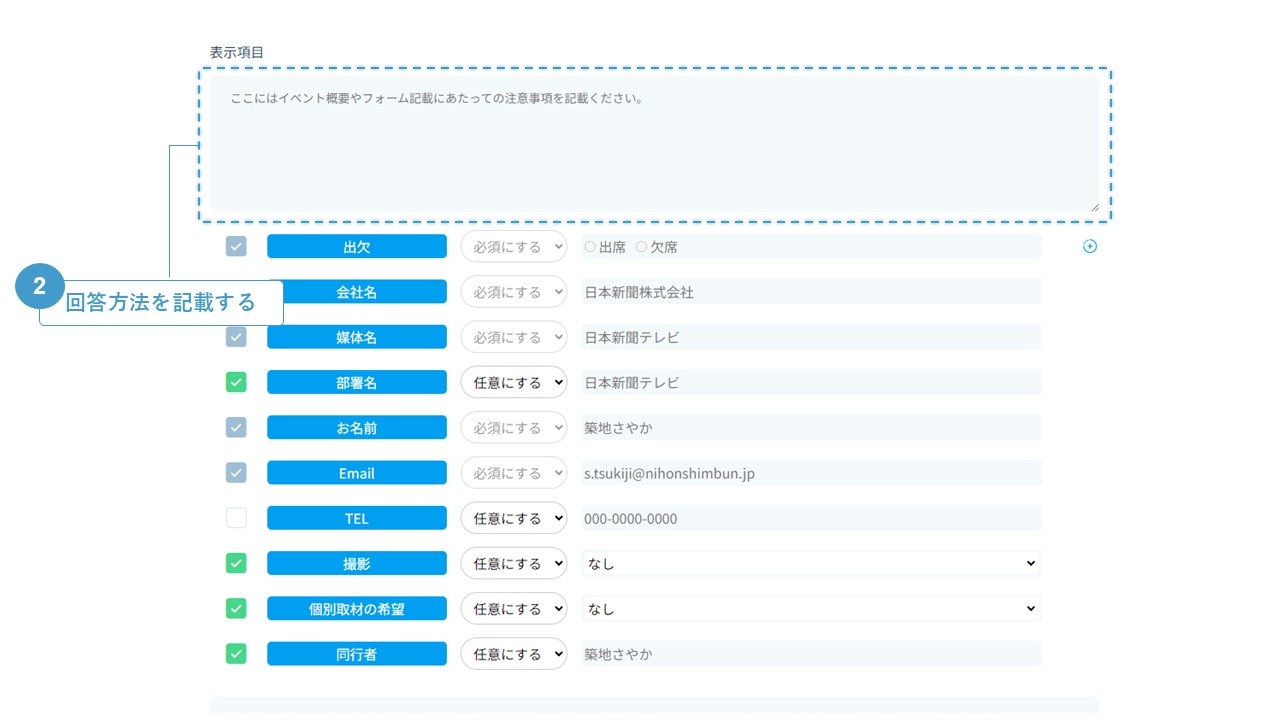Click the 同行者 name input field

(811, 654)
